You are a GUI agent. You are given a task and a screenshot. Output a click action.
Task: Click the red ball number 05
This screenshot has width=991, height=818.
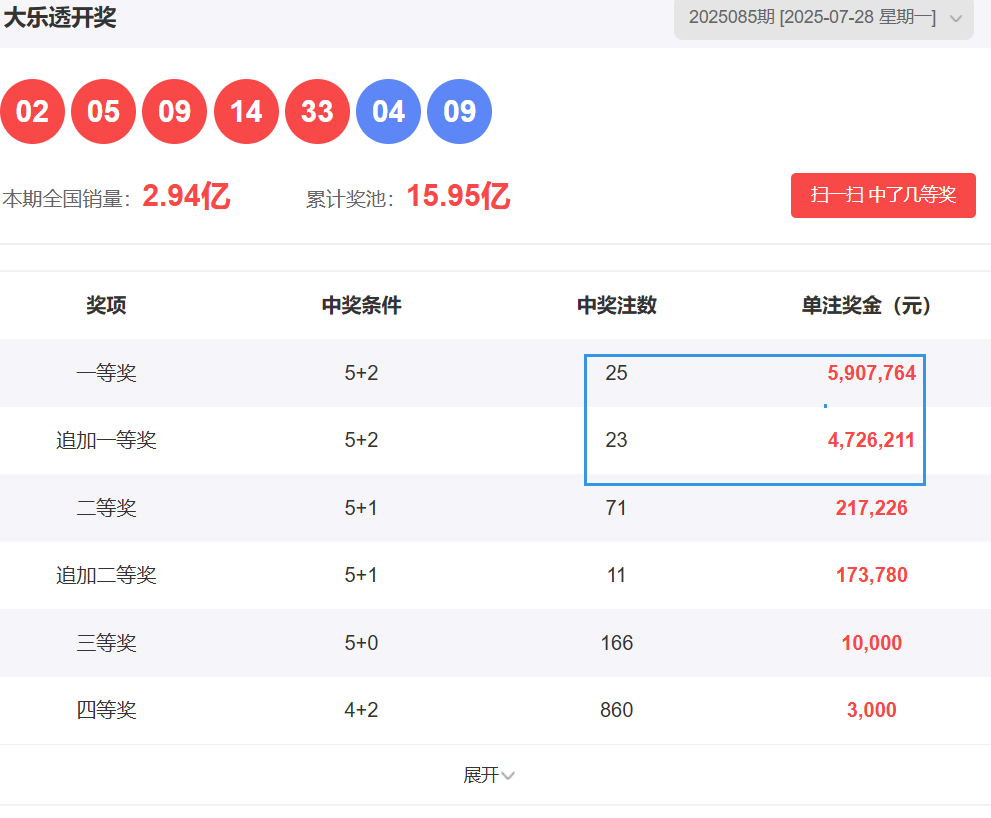point(103,111)
